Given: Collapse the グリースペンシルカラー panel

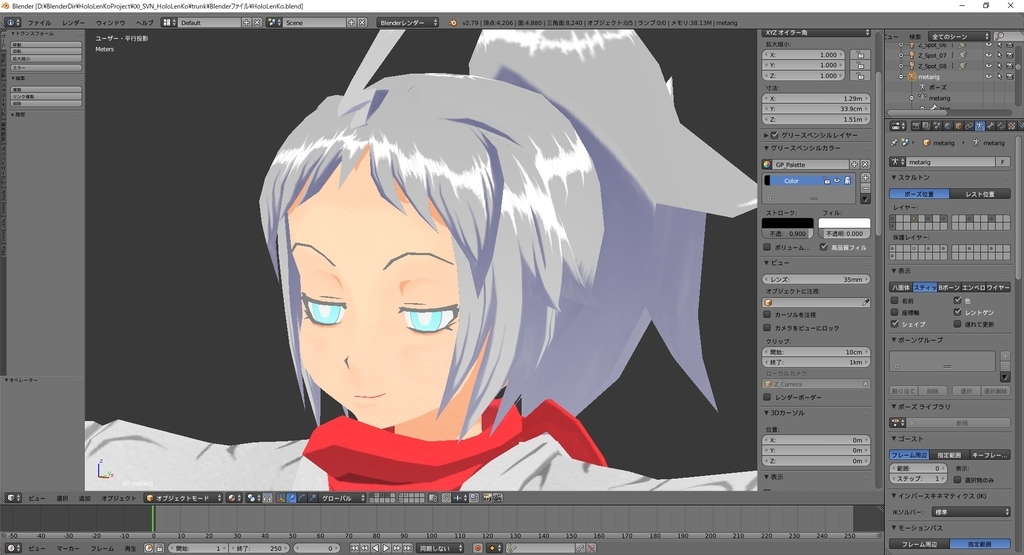Looking at the screenshot, I should click(x=767, y=148).
